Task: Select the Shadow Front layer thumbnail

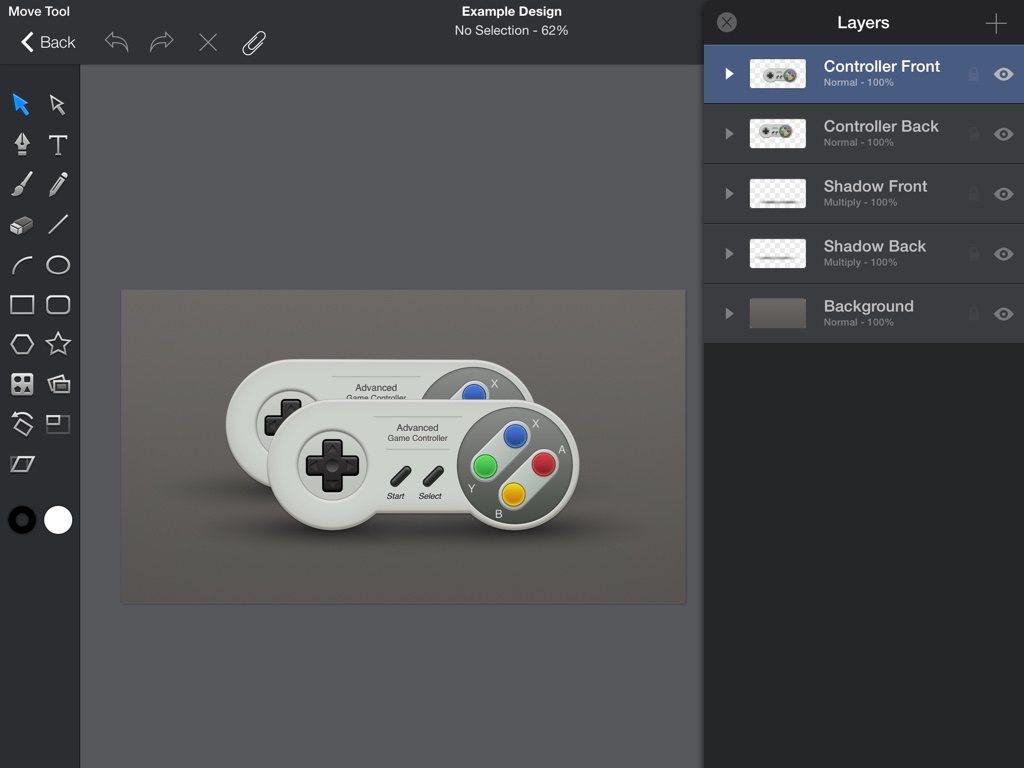Action: click(x=777, y=194)
